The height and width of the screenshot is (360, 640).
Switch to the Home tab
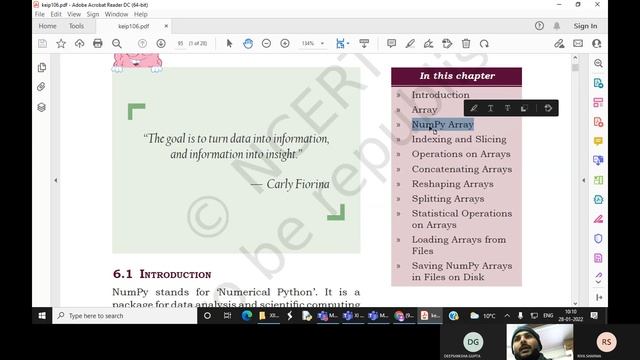point(47,26)
